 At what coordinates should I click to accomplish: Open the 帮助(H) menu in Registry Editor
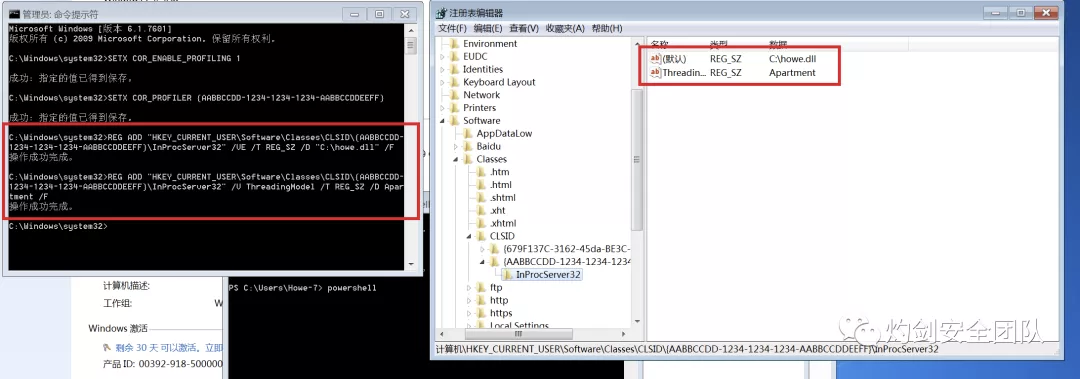607,28
